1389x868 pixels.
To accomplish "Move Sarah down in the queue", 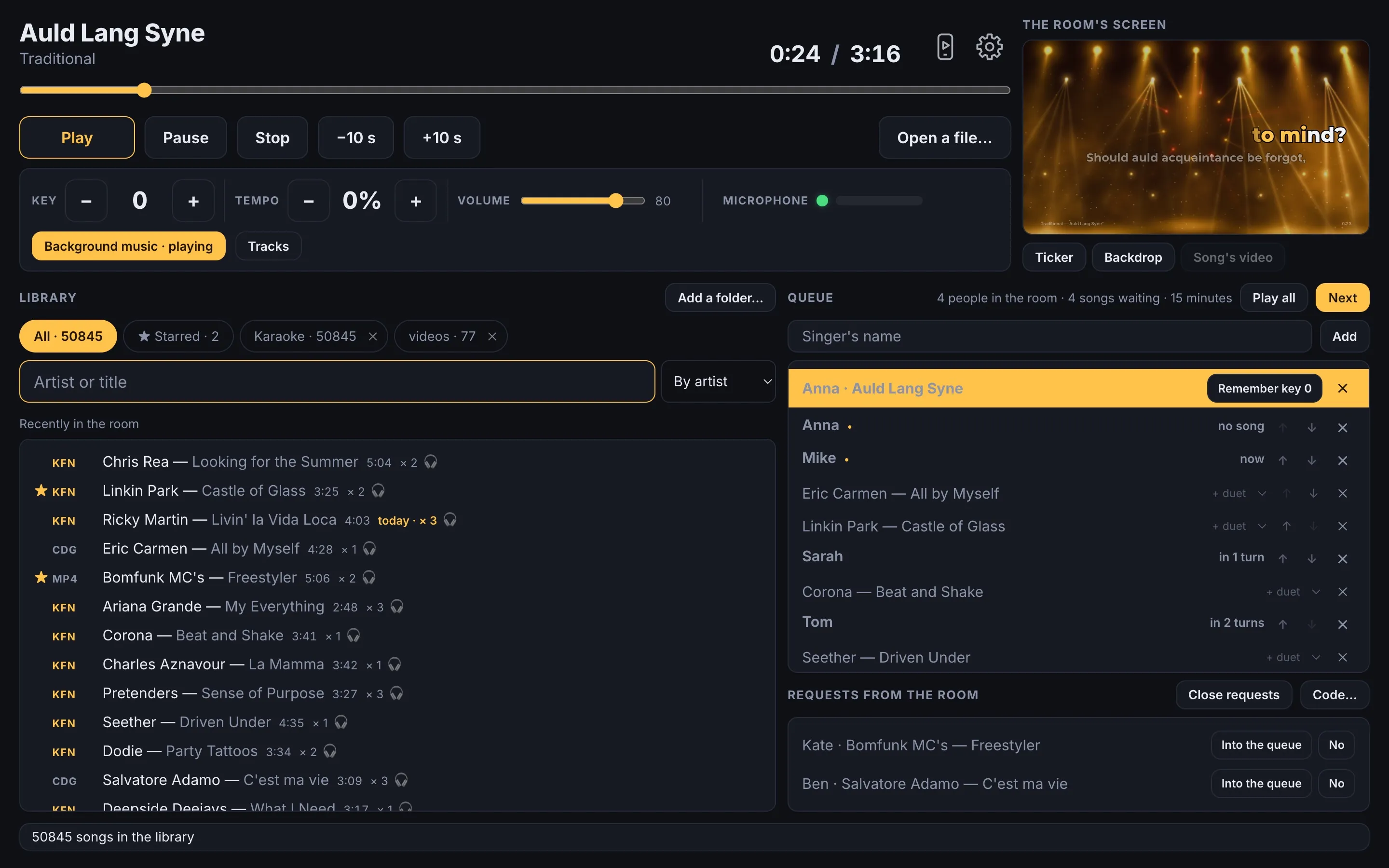I will tap(1311, 558).
